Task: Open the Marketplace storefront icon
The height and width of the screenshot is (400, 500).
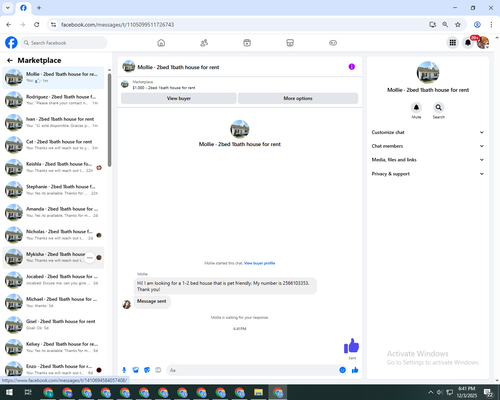Action: (x=290, y=43)
